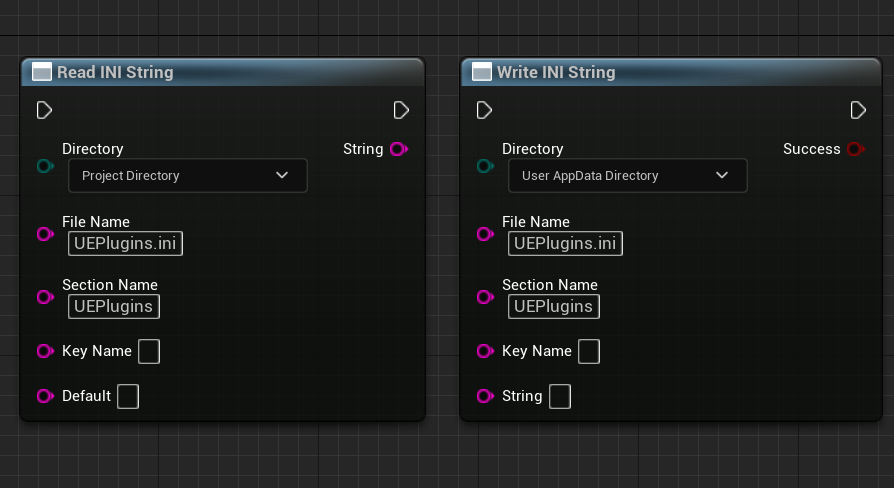Screen dimensions: 894x488
Task: Click the Default input pin on Read INI String
Action: [x=45, y=396]
